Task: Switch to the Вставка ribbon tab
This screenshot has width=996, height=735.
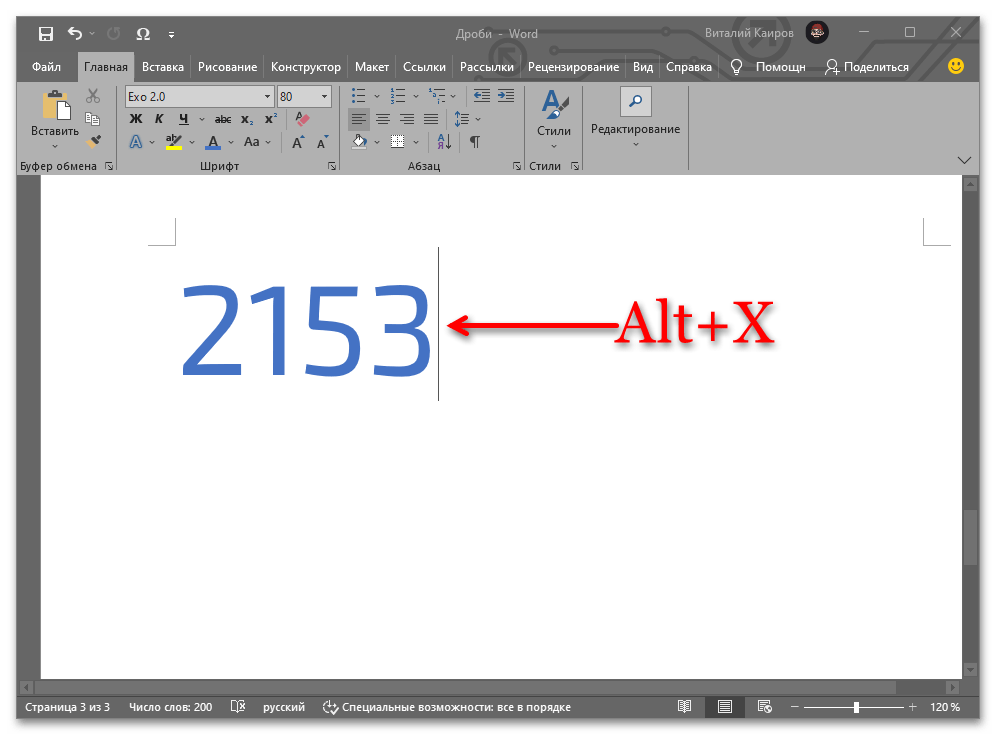Action: [x=163, y=67]
